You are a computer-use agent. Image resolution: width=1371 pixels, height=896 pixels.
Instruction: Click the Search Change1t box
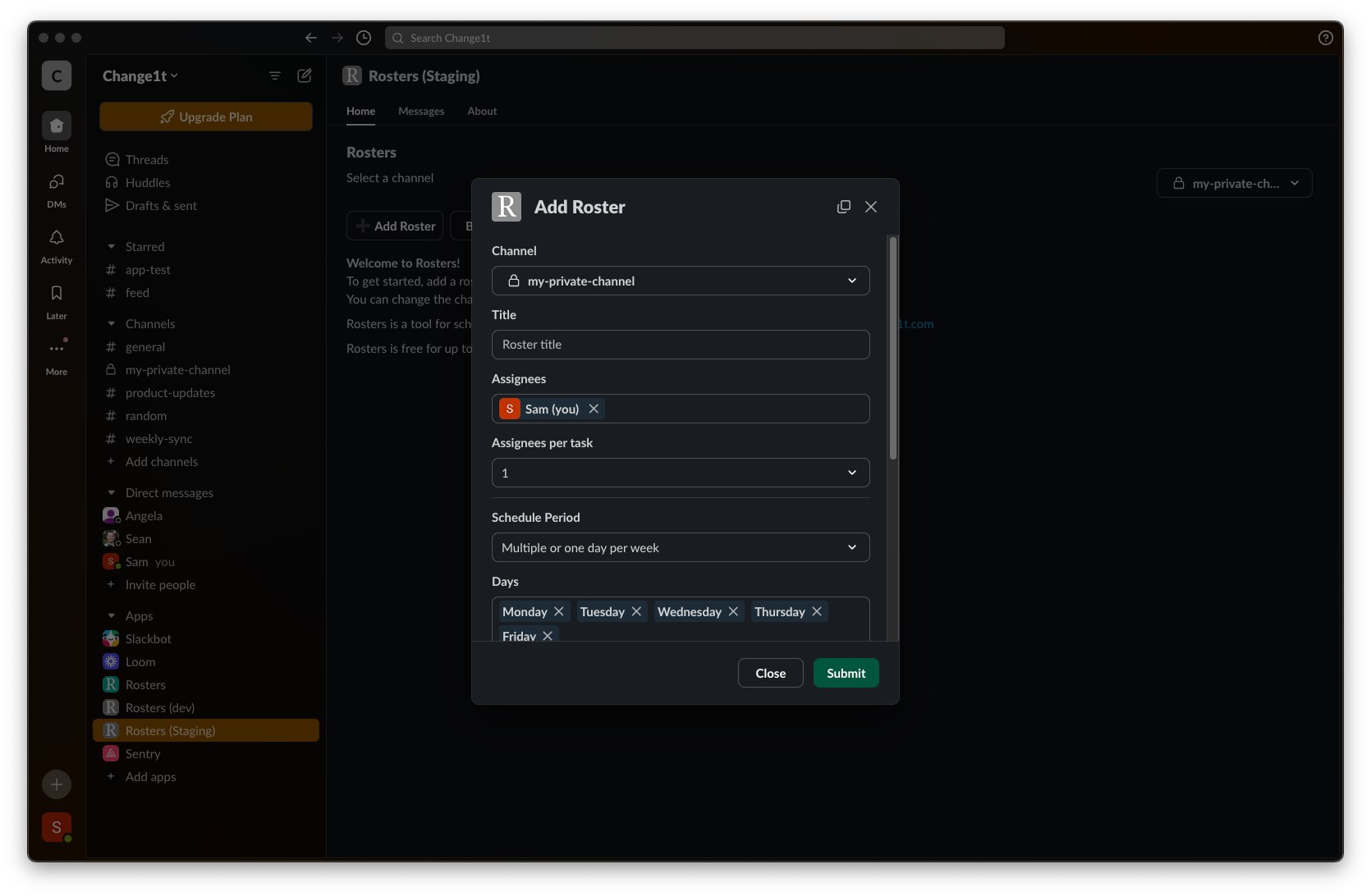[695, 38]
